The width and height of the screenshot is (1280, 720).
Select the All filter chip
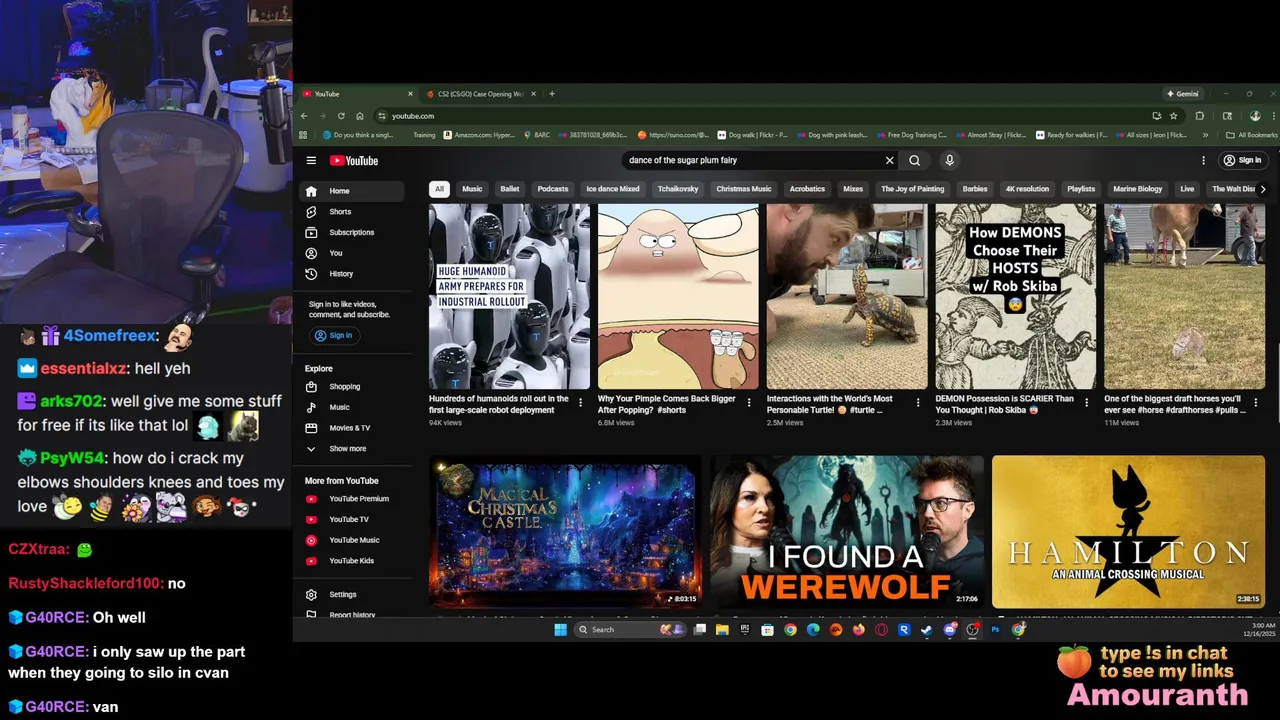(x=439, y=189)
